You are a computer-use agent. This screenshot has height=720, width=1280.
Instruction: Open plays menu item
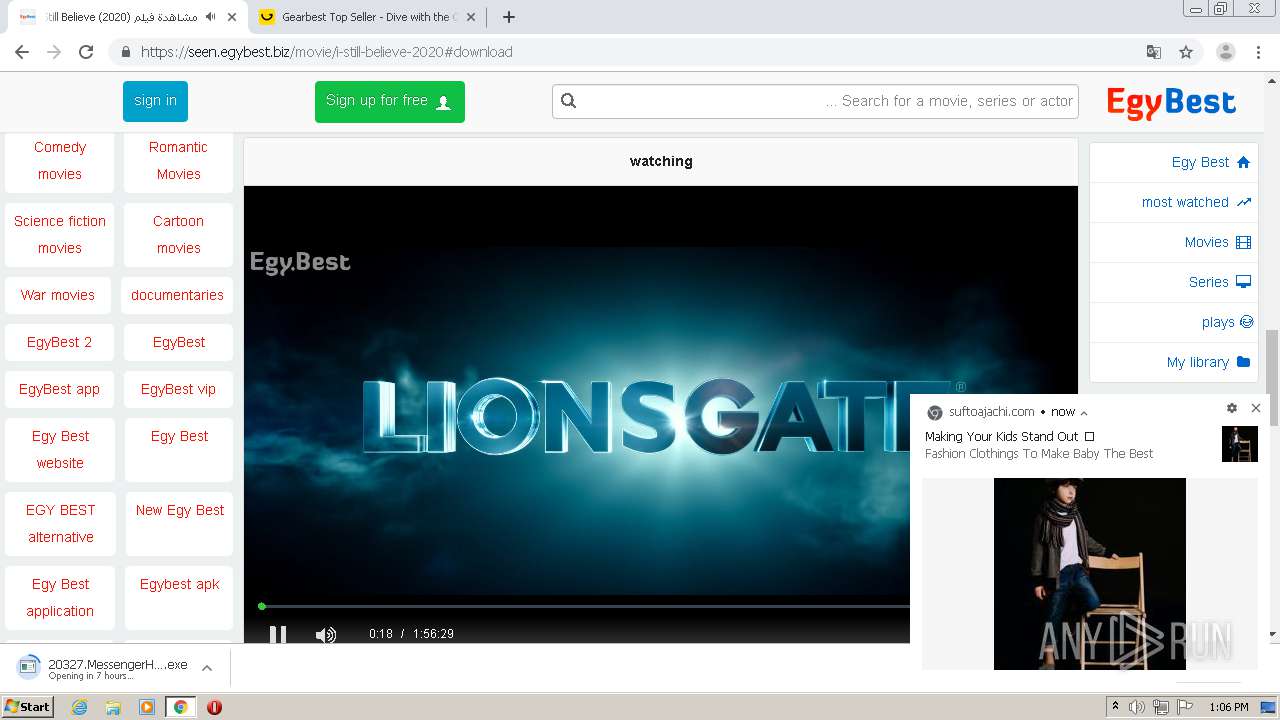coord(1173,322)
